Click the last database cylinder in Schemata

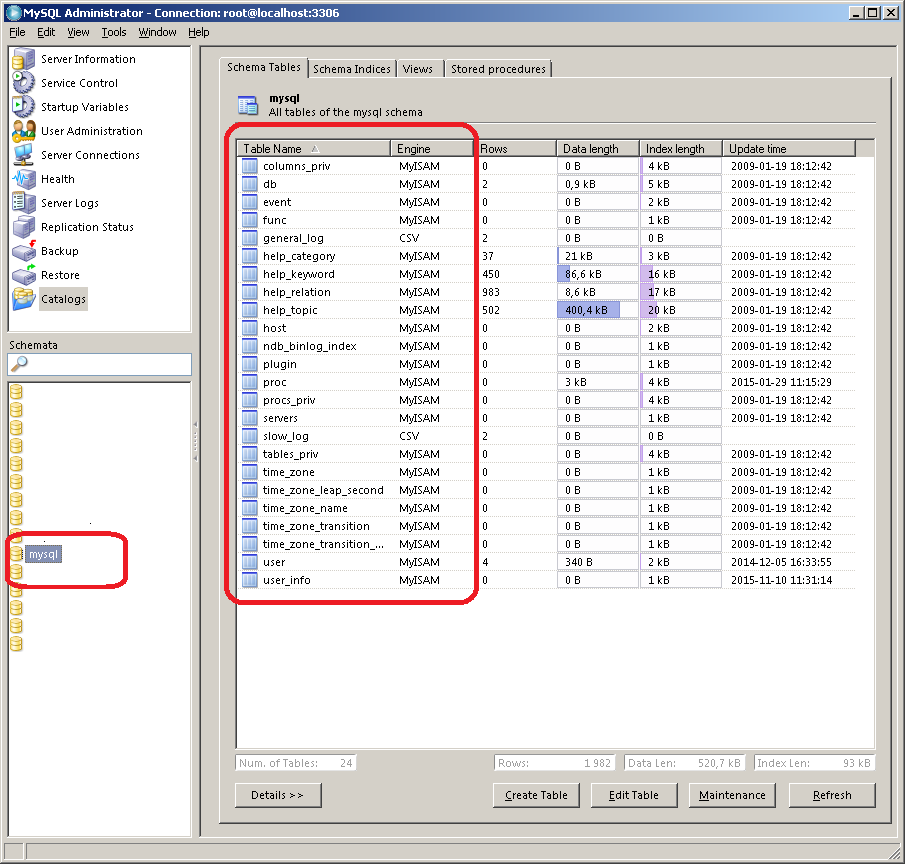pos(16,644)
